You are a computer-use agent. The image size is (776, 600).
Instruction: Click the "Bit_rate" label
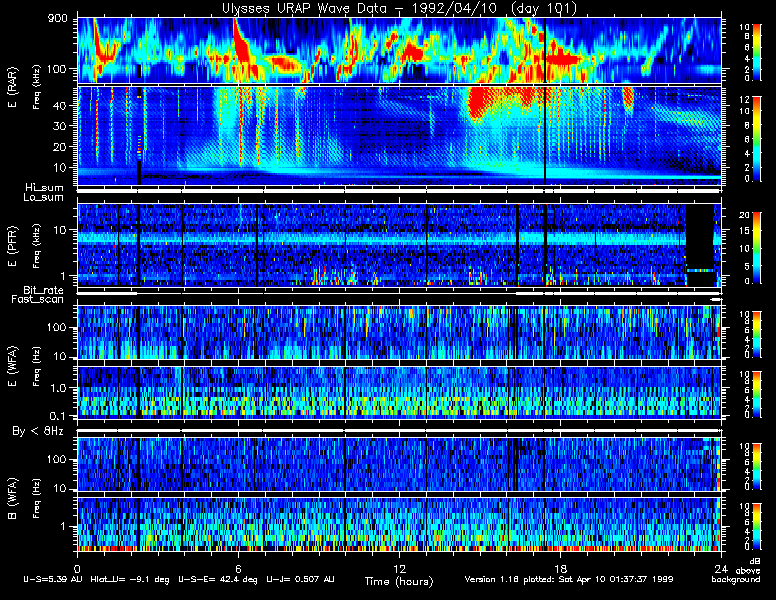click(43, 290)
